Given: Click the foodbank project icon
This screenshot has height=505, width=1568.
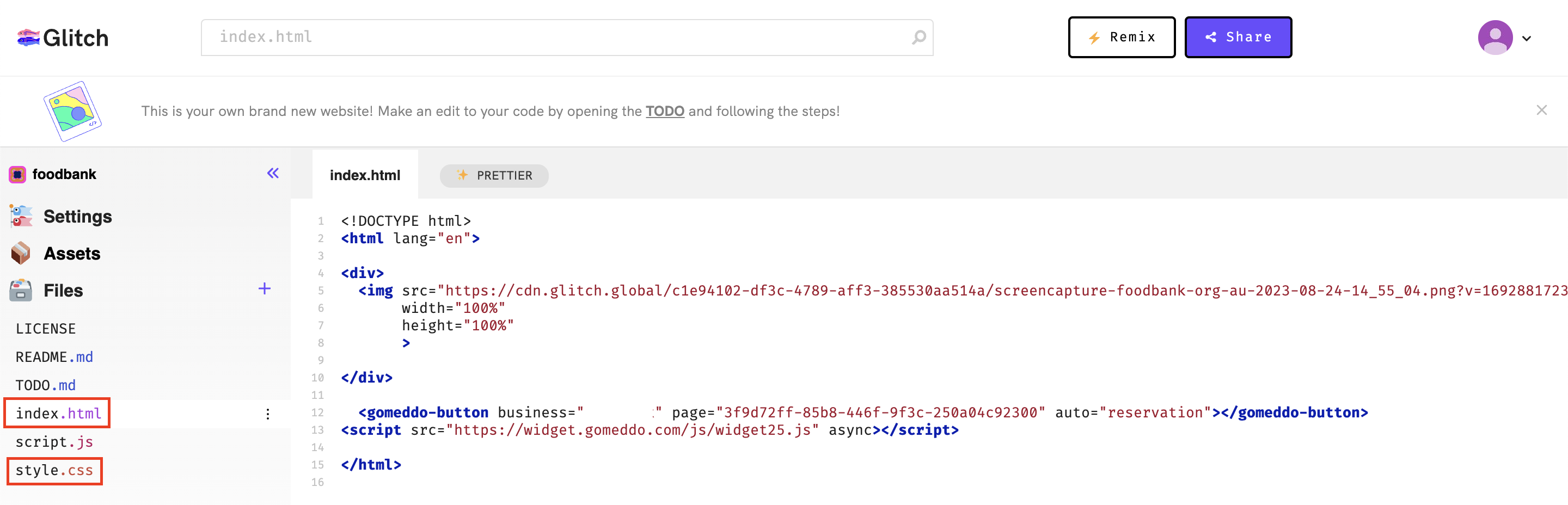Looking at the screenshot, I should pyautogui.click(x=17, y=175).
